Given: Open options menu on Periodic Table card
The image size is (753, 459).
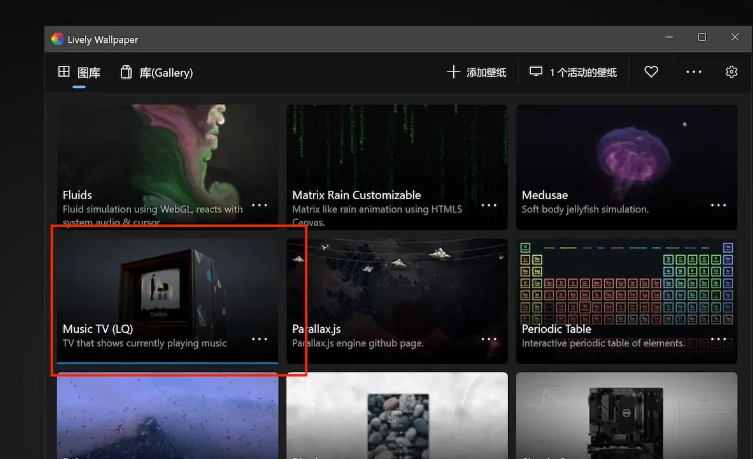Looking at the screenshot, I should point(718,339).
